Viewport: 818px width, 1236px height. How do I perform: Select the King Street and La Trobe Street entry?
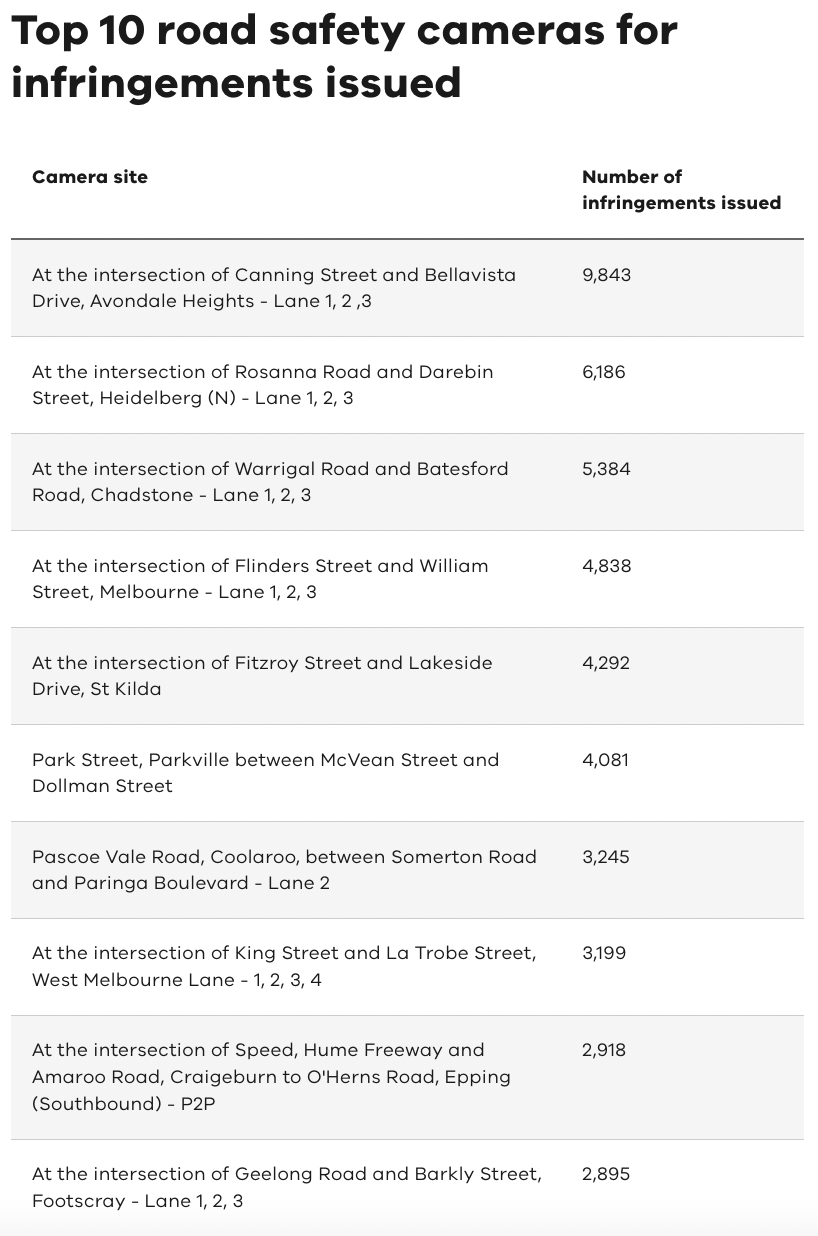pyautogui.click(x=284, y=967)
